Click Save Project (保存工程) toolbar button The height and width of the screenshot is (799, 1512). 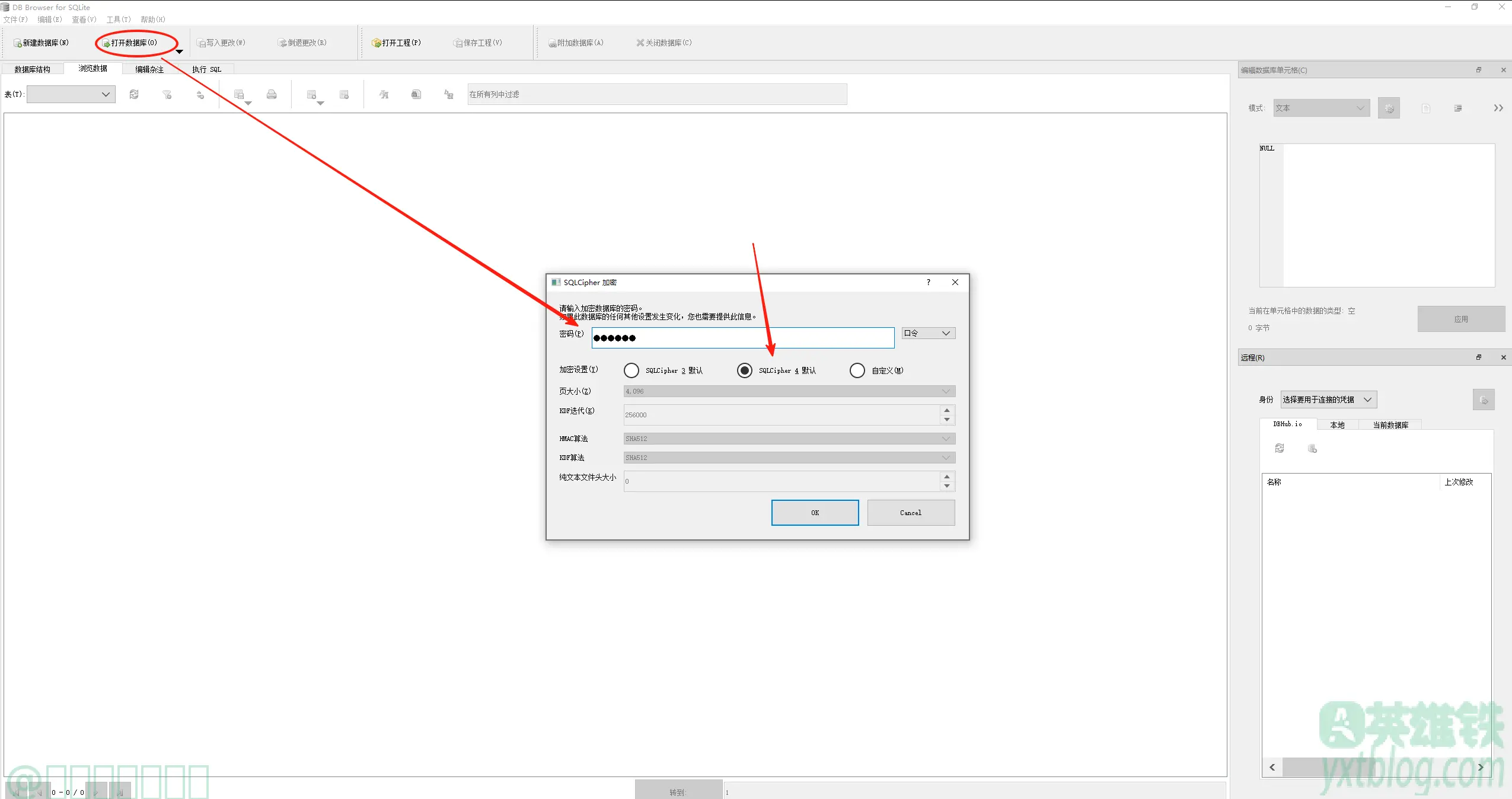[x=478, y=43]
